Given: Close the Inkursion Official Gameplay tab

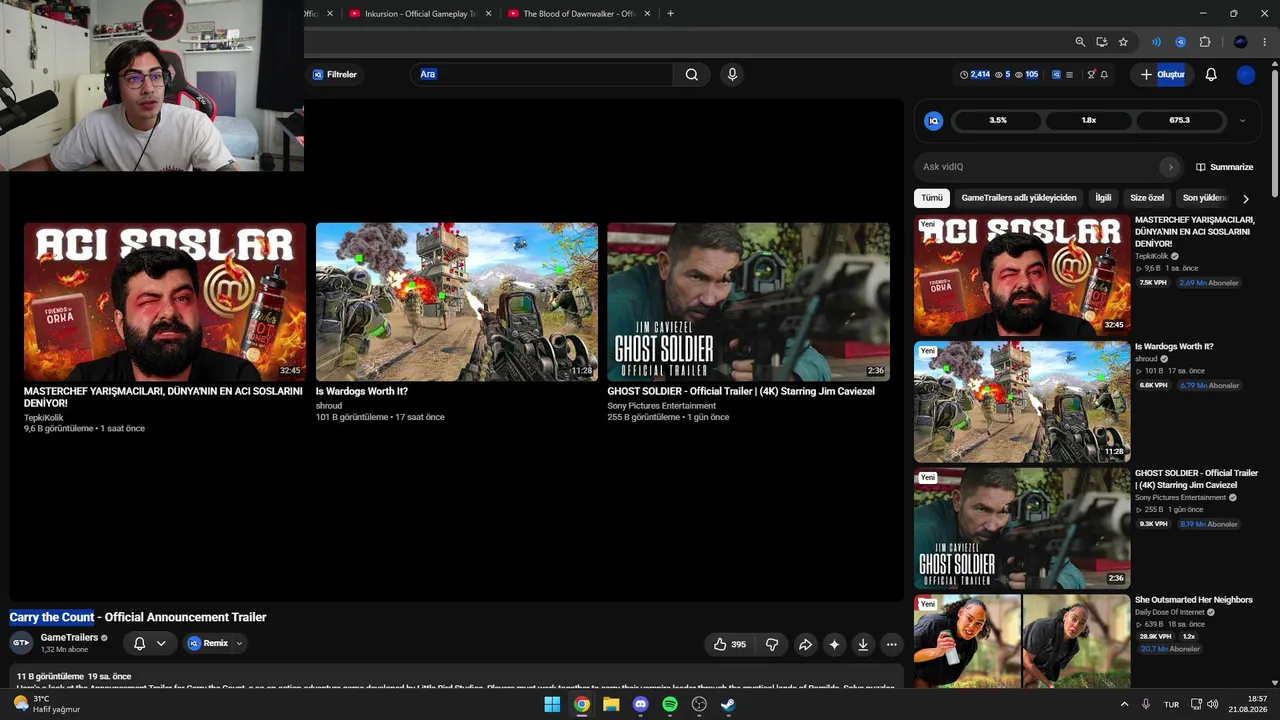Looking at the screenshot, I should click(x=488, y=14).
